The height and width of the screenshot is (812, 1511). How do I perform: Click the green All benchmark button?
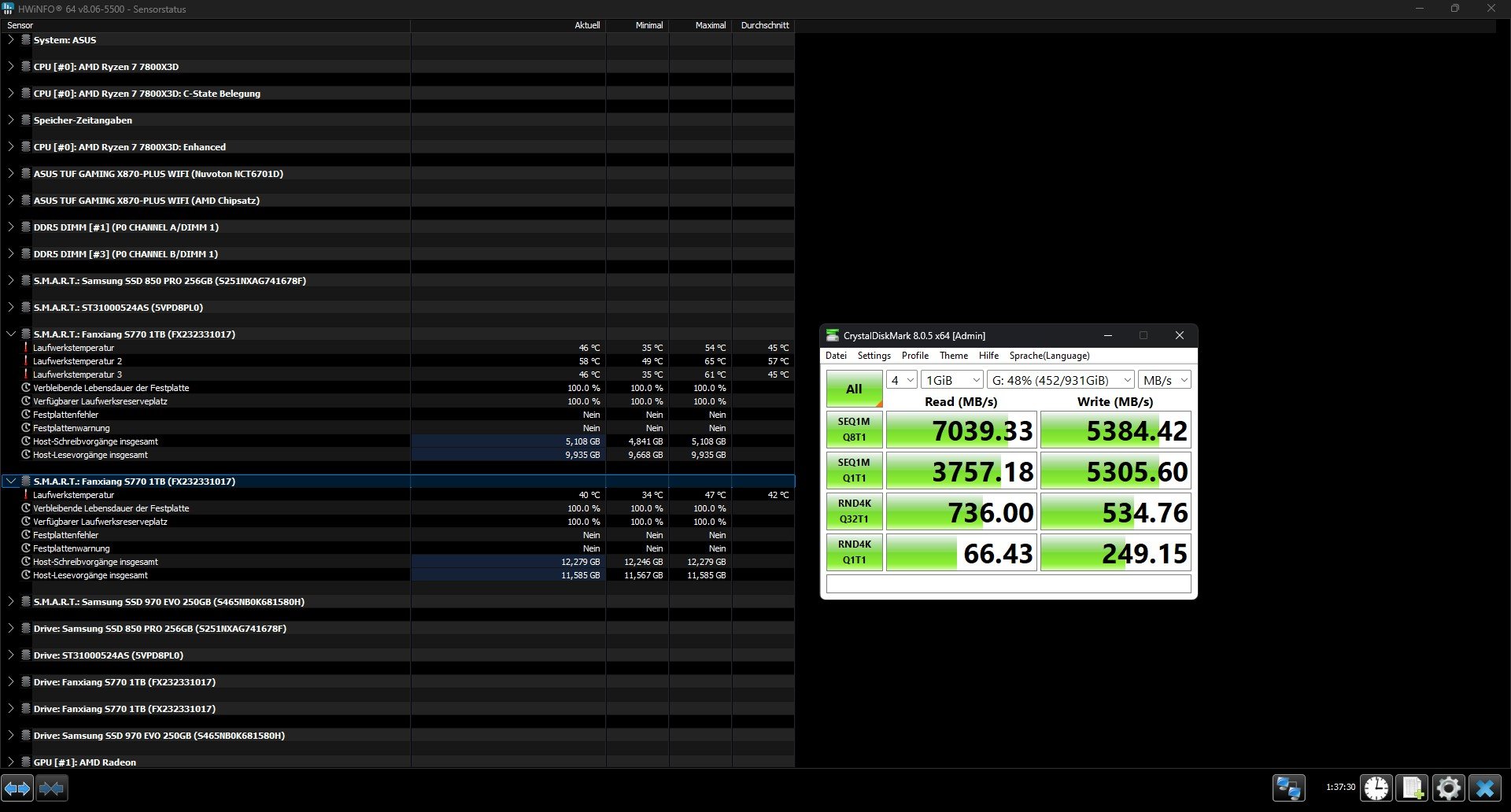coord(854,389)
